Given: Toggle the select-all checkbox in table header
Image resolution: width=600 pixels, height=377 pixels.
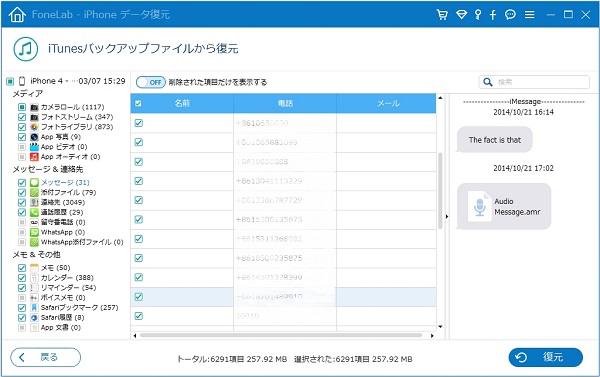Looking at the screenshot, I should (138, 103).
